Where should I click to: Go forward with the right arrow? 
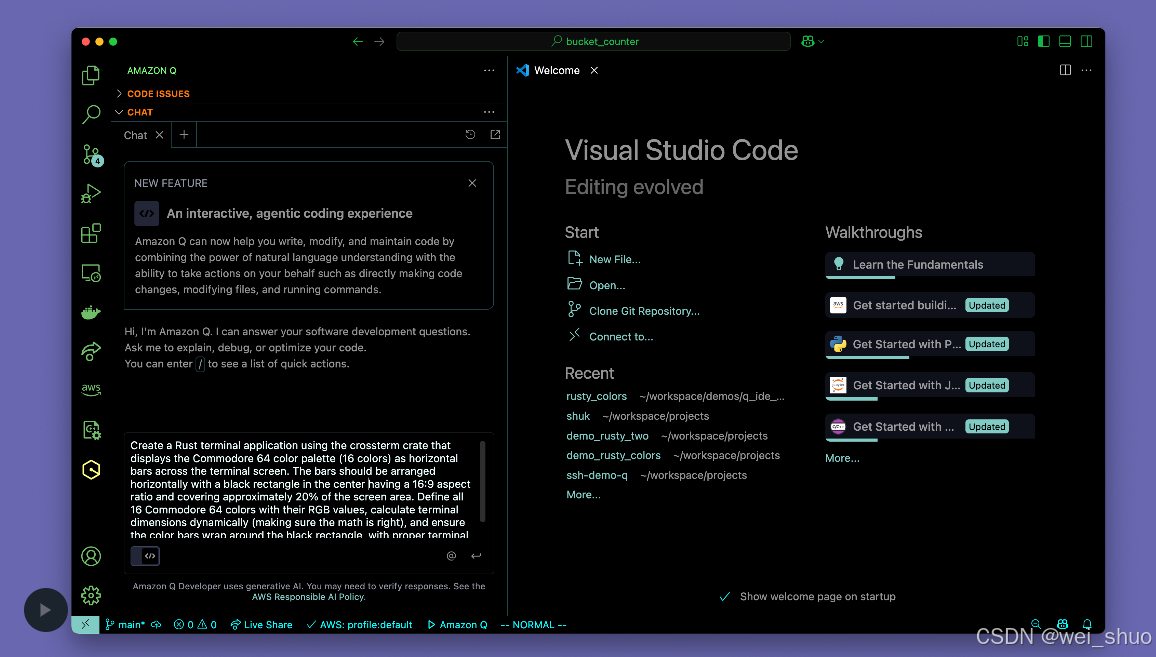click(x=379, y=41)
